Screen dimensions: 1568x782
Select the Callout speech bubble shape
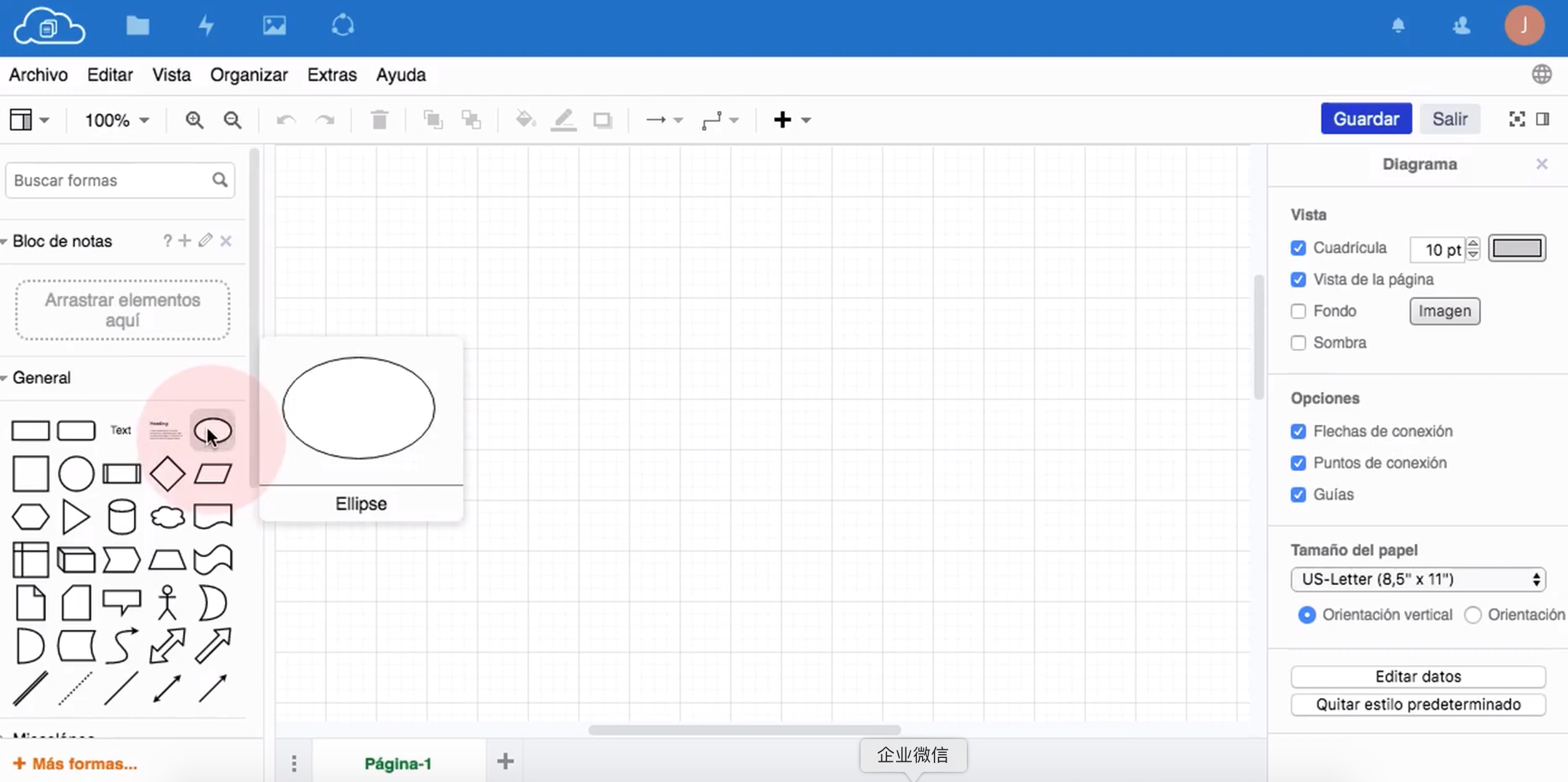121,602
